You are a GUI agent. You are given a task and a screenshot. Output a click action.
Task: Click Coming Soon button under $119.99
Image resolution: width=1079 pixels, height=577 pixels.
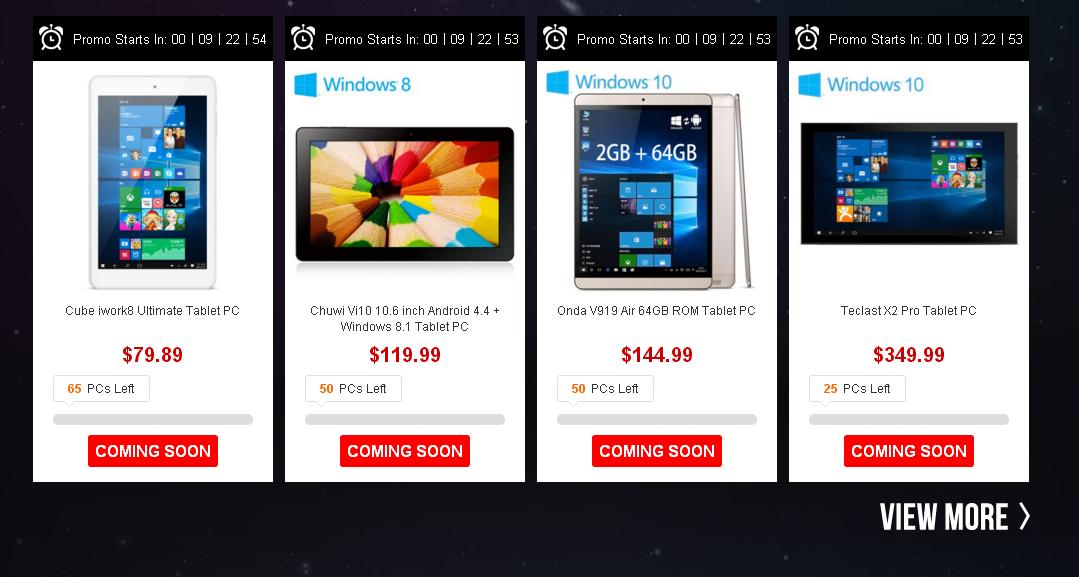[405, 451]
